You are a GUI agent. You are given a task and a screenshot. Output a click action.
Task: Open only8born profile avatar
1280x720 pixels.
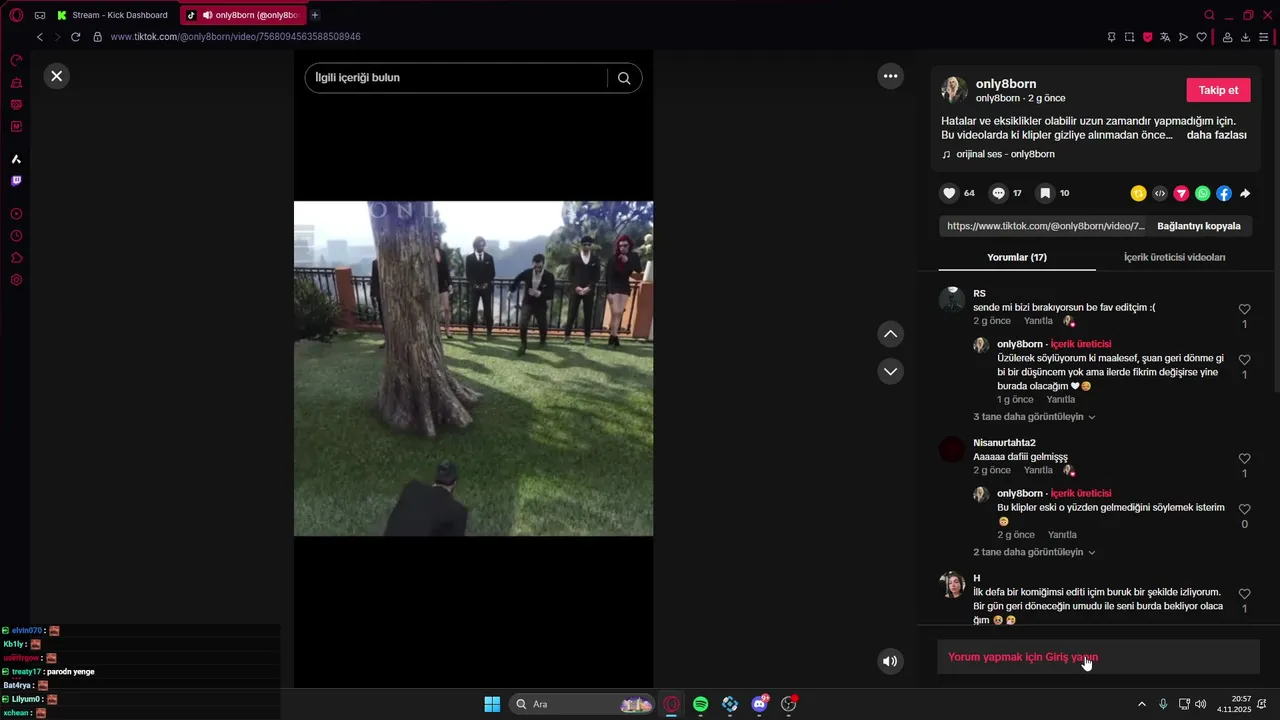tap(954, 90)
